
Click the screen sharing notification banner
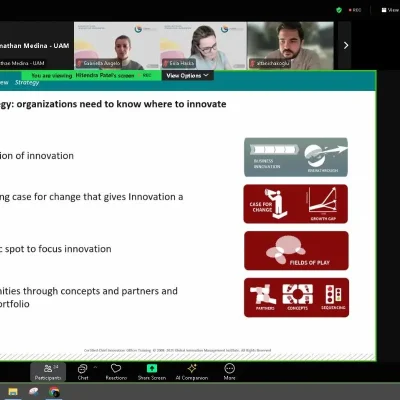[x=91, y=76]
